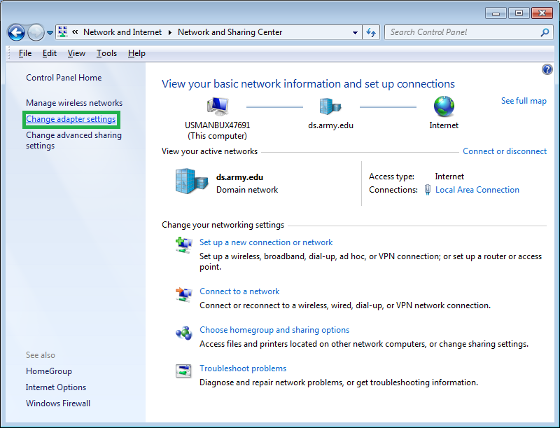
Task: Open the Help question mark icon
Action: click(547, 69)
